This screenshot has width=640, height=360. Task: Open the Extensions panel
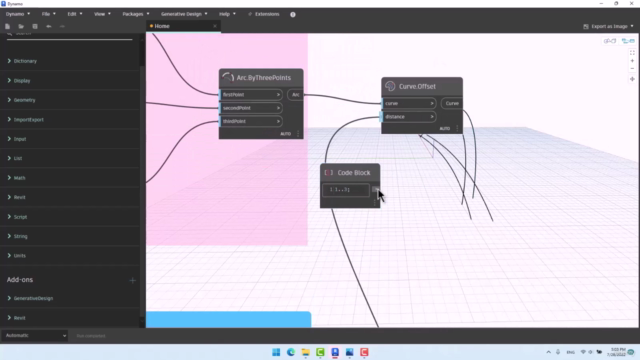264,14
